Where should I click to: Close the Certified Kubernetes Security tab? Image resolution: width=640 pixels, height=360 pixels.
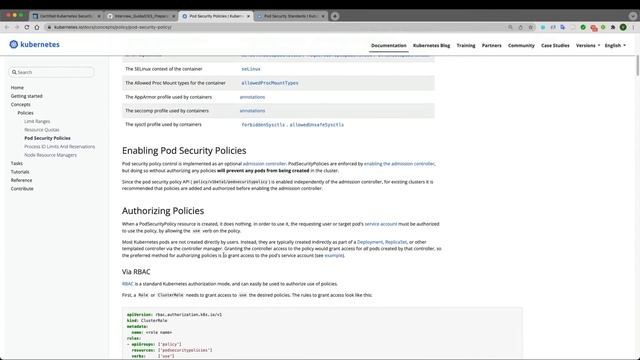pyautogui.click(x=99, y=16)
